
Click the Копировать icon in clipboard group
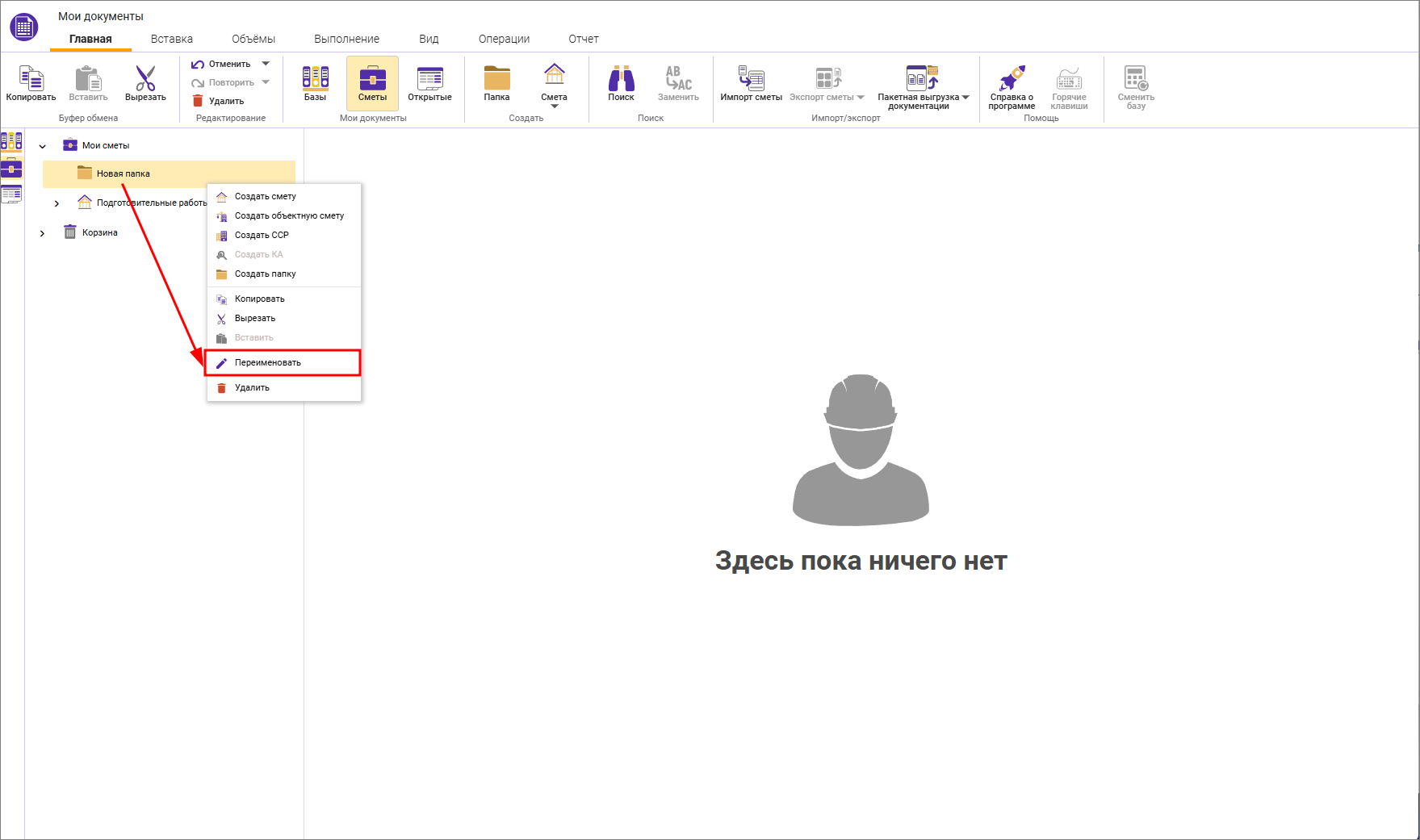coord(31,83)
